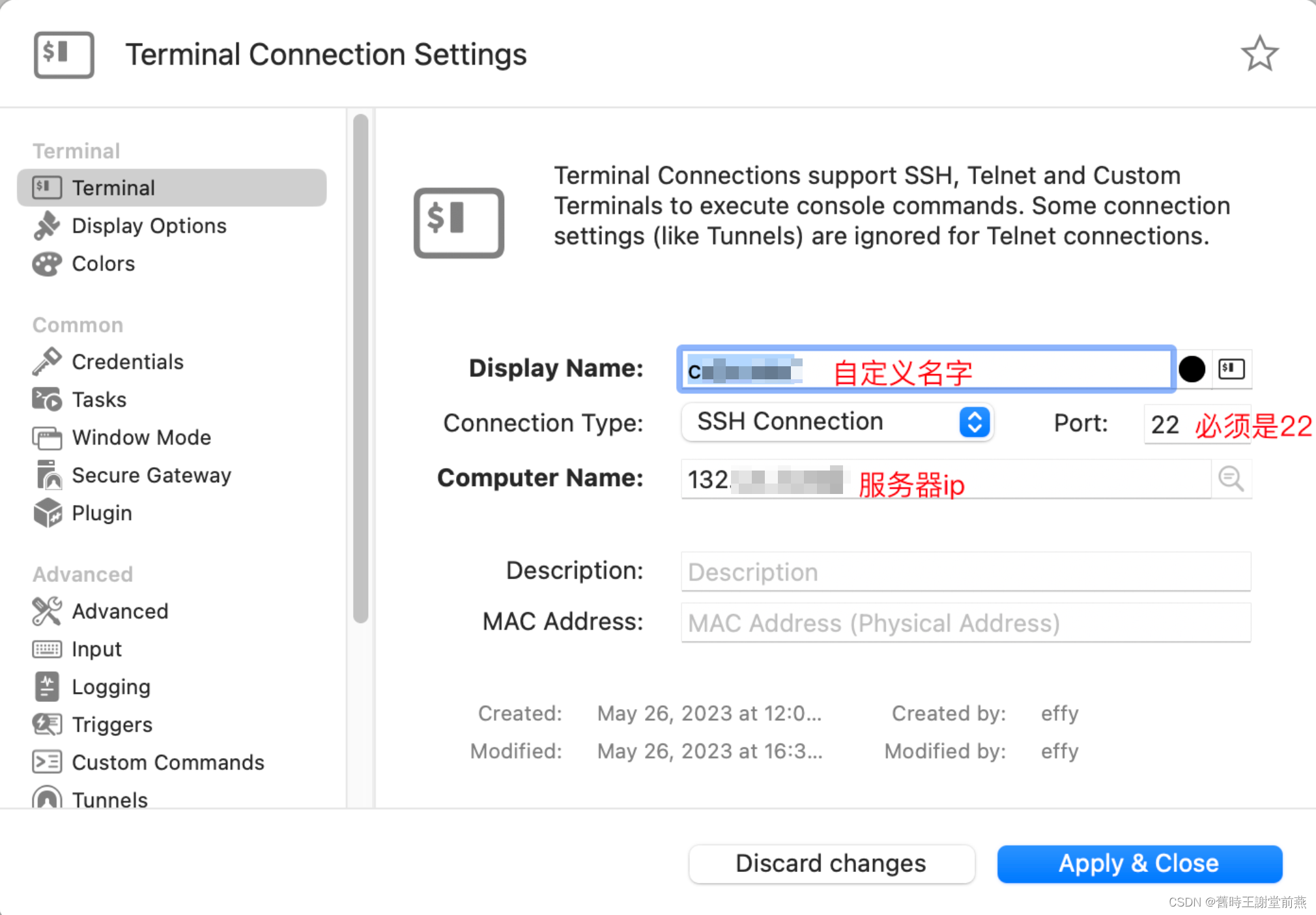1316x915 pixels.
Task: Select Display Options in the sidebar
Action: click(149, 225)
